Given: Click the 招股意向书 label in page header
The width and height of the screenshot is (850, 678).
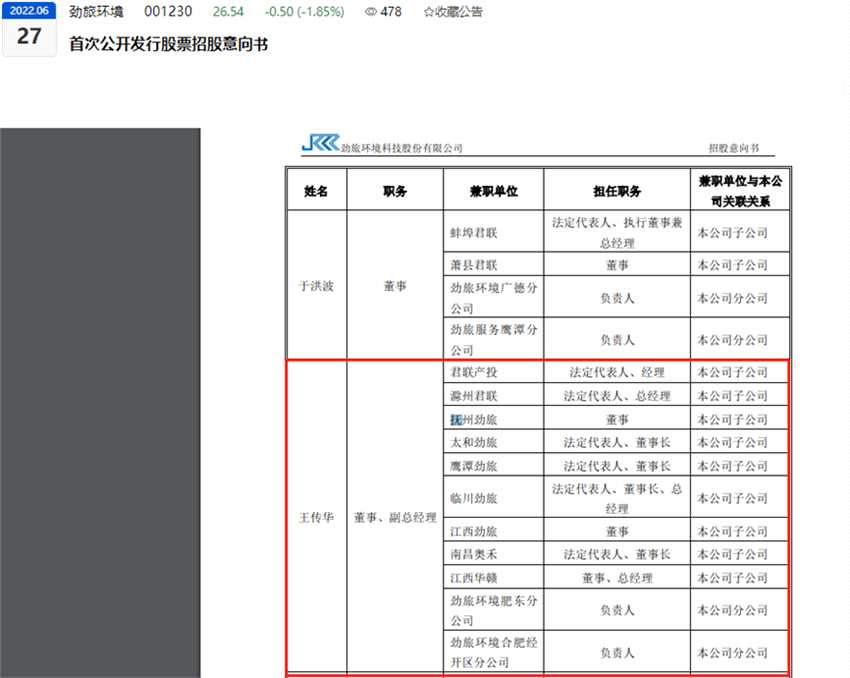Looking at the screenshot, I should coord(734,148).
